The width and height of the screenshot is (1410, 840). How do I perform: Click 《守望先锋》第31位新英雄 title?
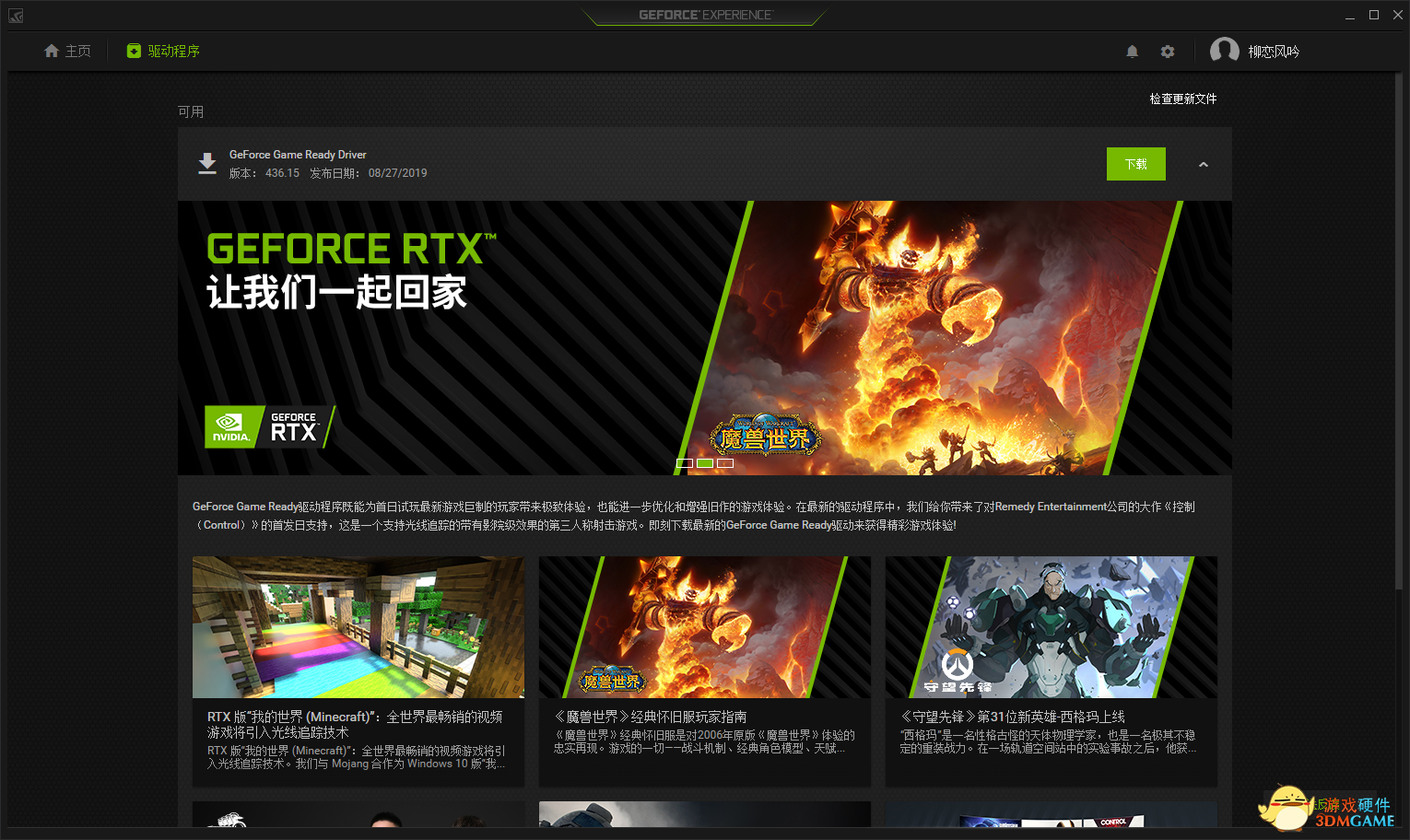point(1012,717)
